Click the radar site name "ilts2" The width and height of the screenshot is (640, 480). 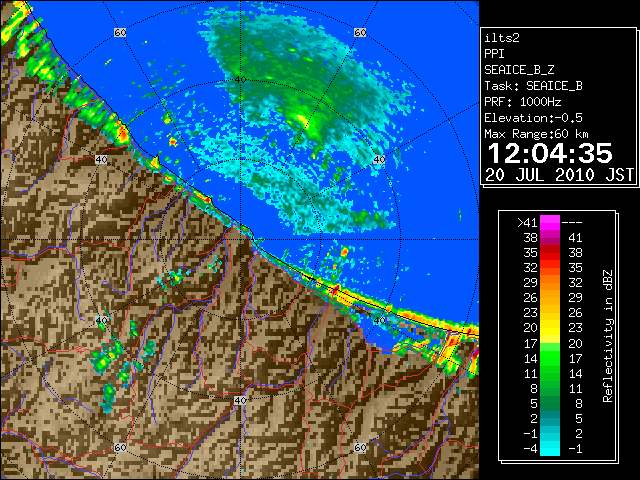coord(502,38)
